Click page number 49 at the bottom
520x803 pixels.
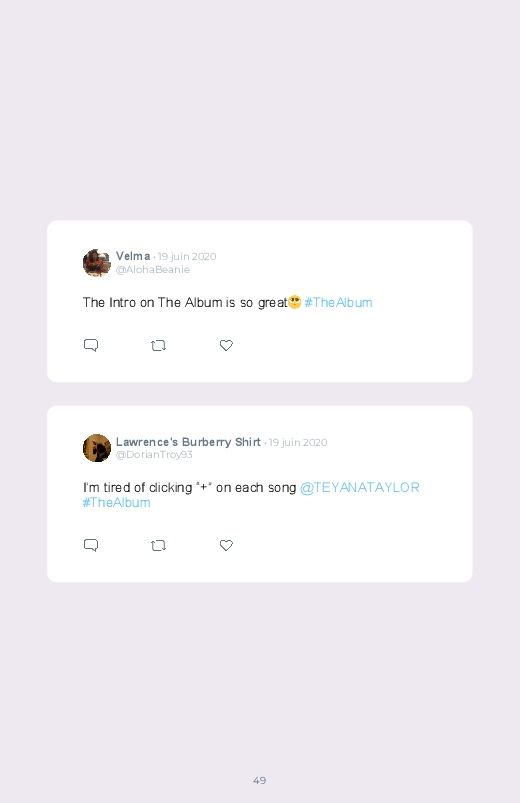pos(260,780)
